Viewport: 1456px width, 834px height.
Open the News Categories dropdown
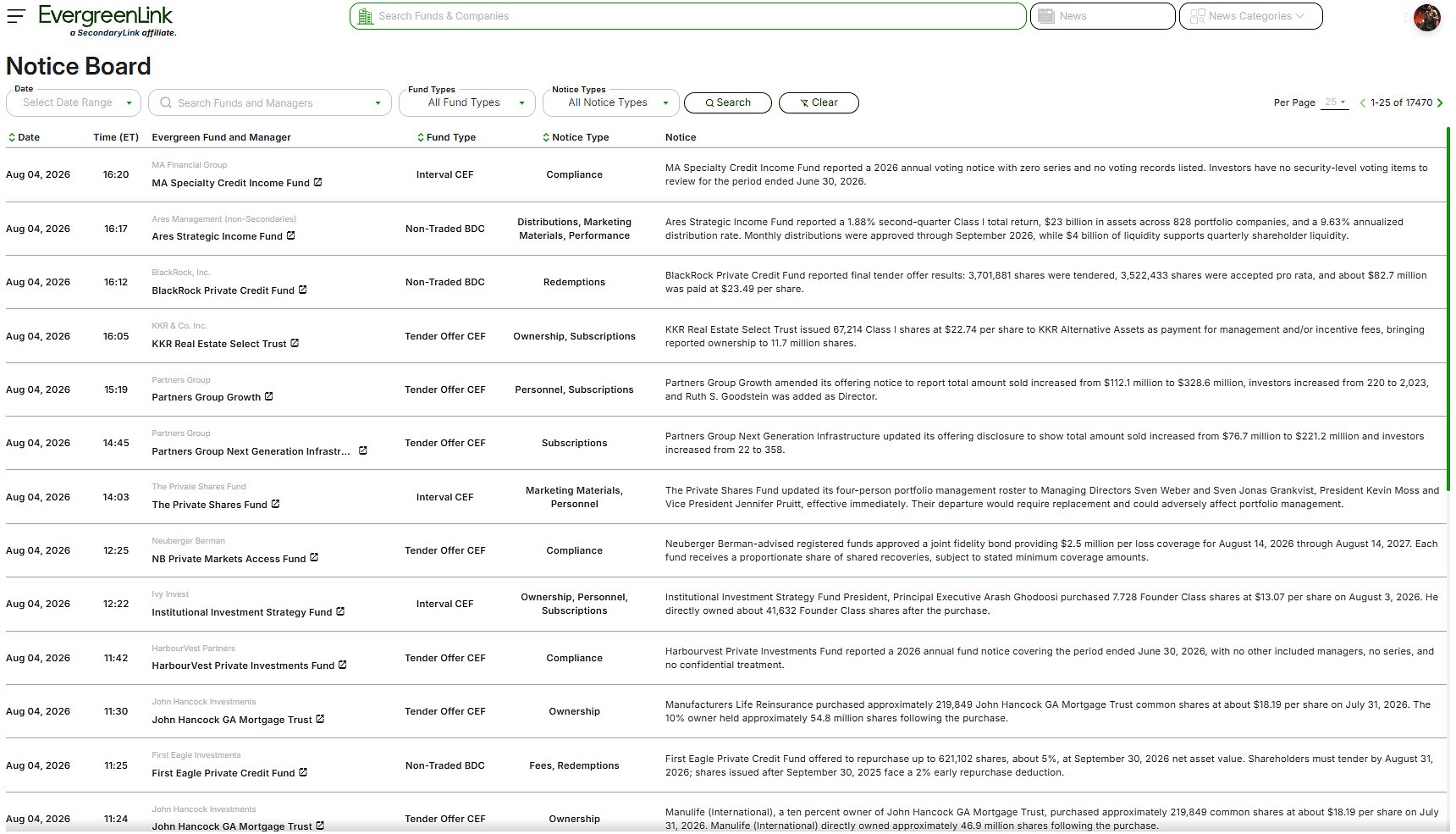[1251, 16]
